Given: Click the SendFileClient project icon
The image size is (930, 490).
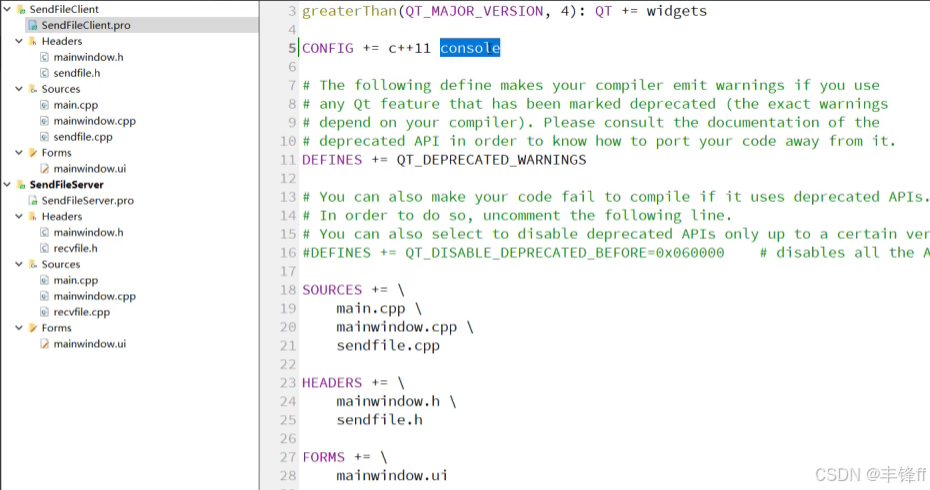Looking at the screenshot, I should 21,9.
